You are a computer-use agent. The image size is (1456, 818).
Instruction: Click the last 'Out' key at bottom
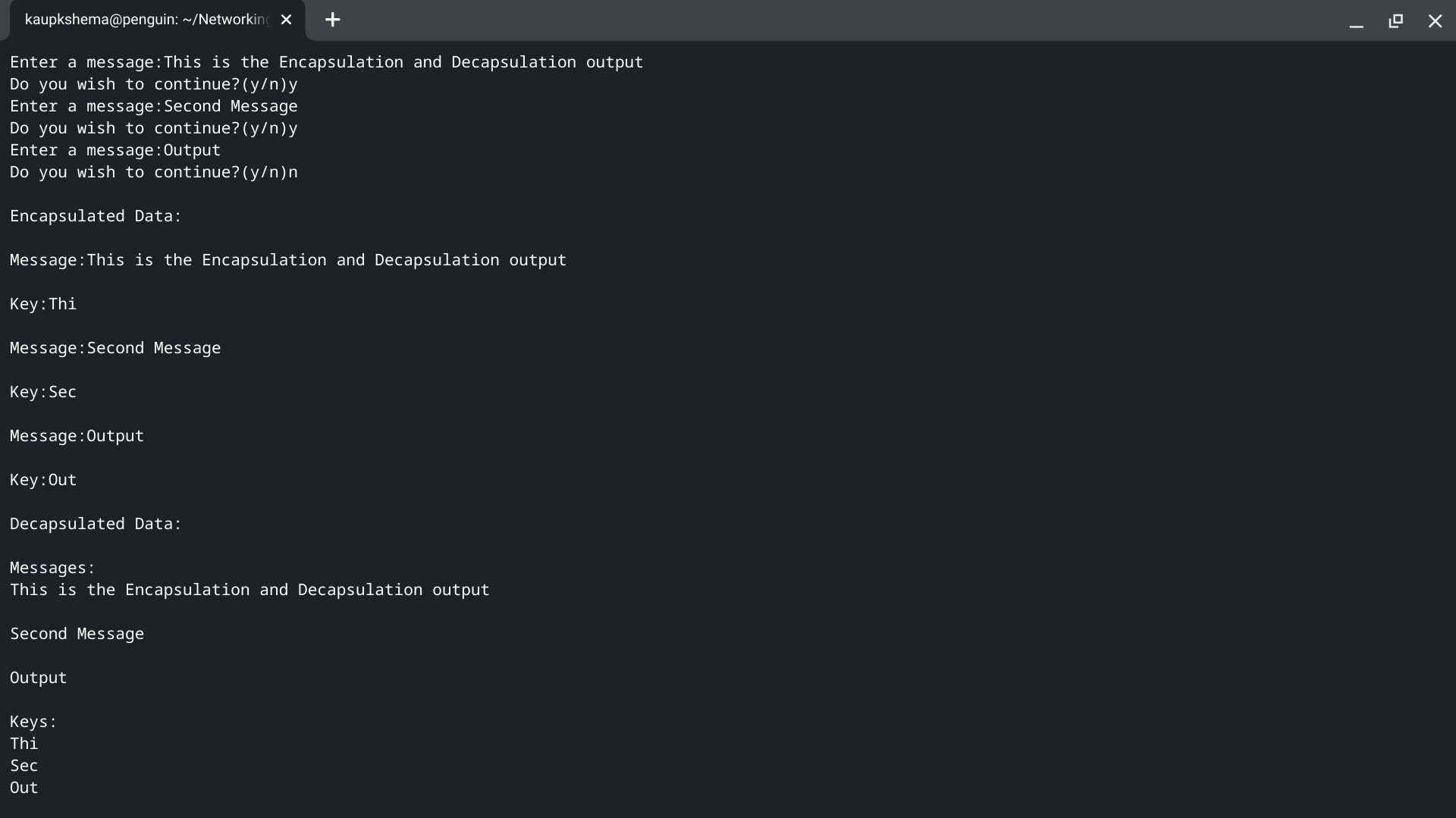coord(24,788)
